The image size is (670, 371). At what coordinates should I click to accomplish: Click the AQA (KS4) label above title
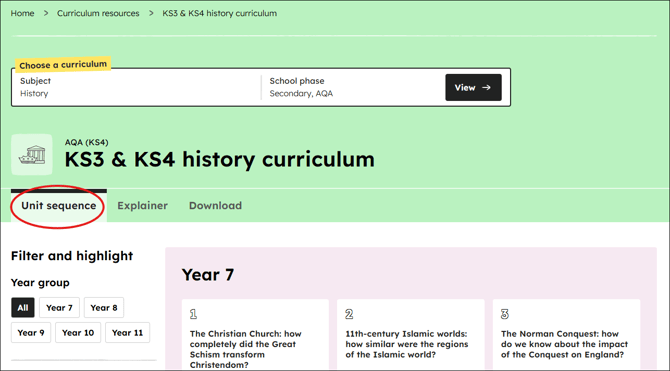pyautogui.click(x=86, y=142)
